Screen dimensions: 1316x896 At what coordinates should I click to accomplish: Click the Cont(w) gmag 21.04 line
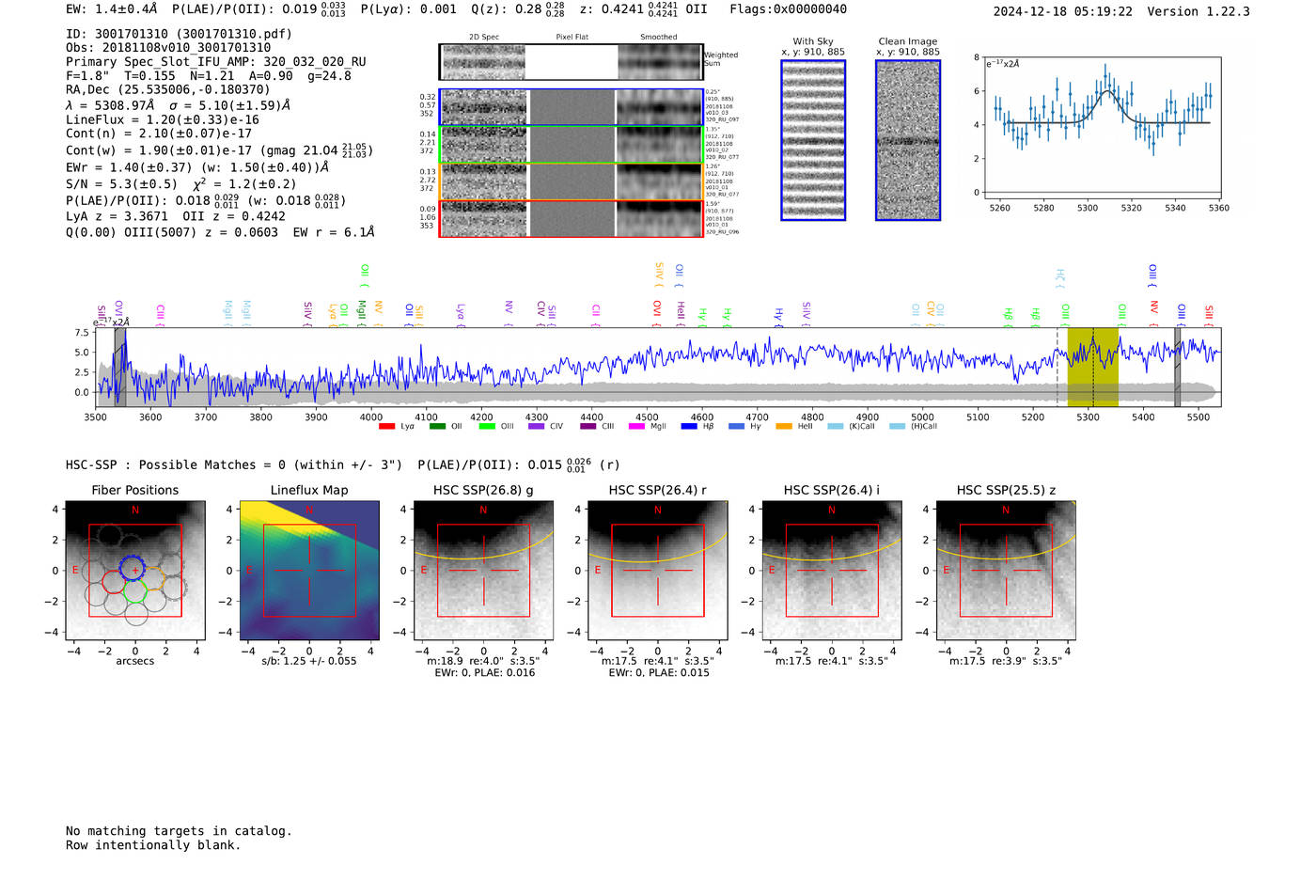click(x=219, y=150)
